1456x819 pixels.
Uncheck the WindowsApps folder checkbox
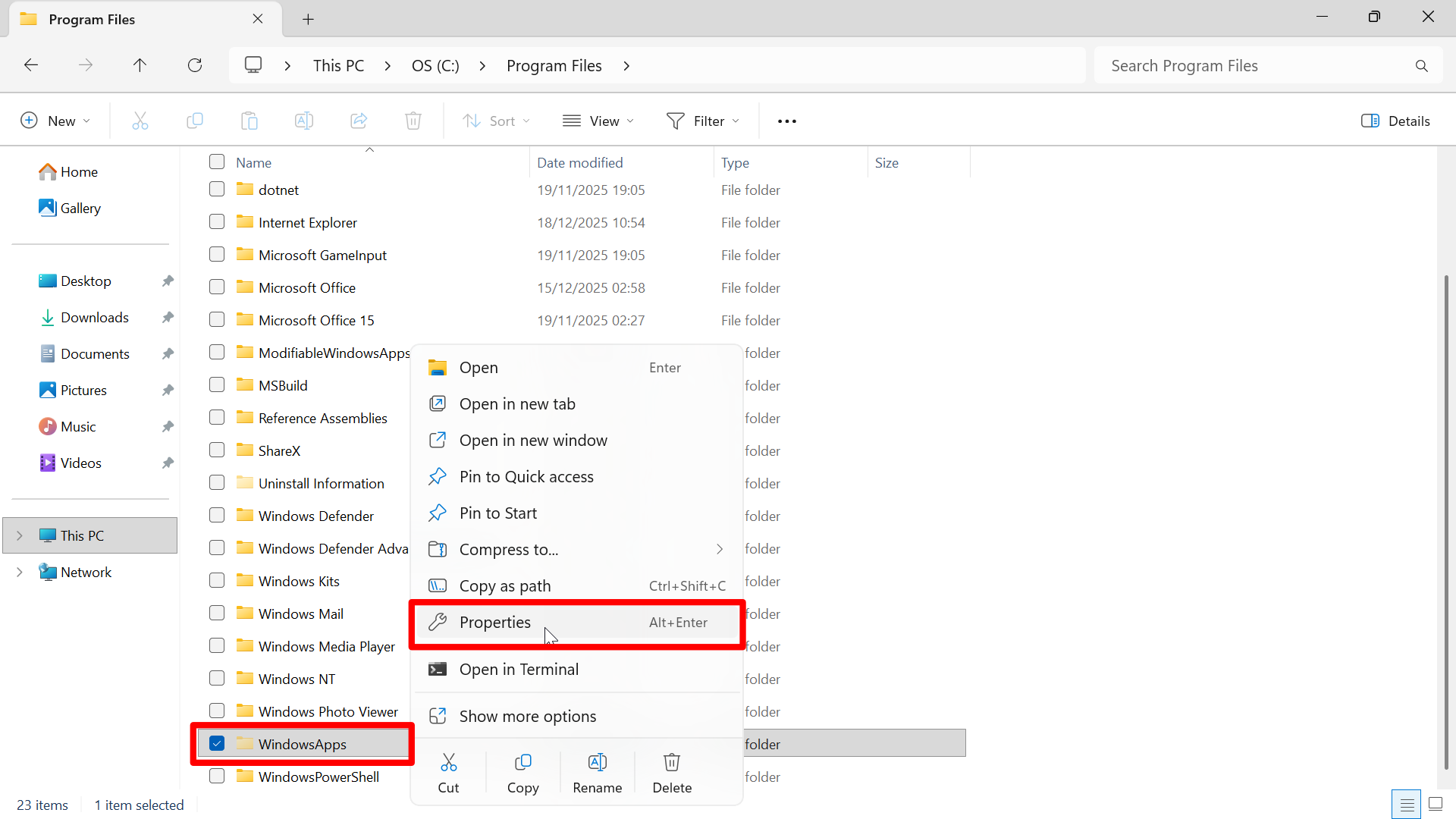[x=217, y=743]
